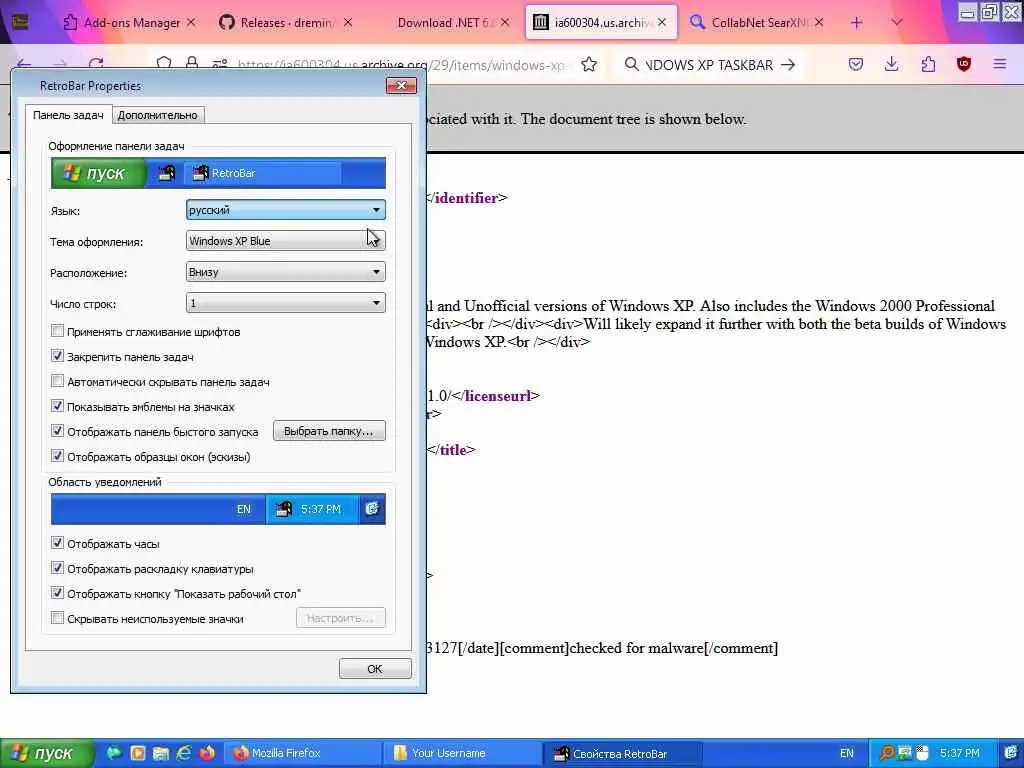The height and width of the screenshot is (768, 1024).
Task: Click the Выбрать папку button
Action: [329, 431]
